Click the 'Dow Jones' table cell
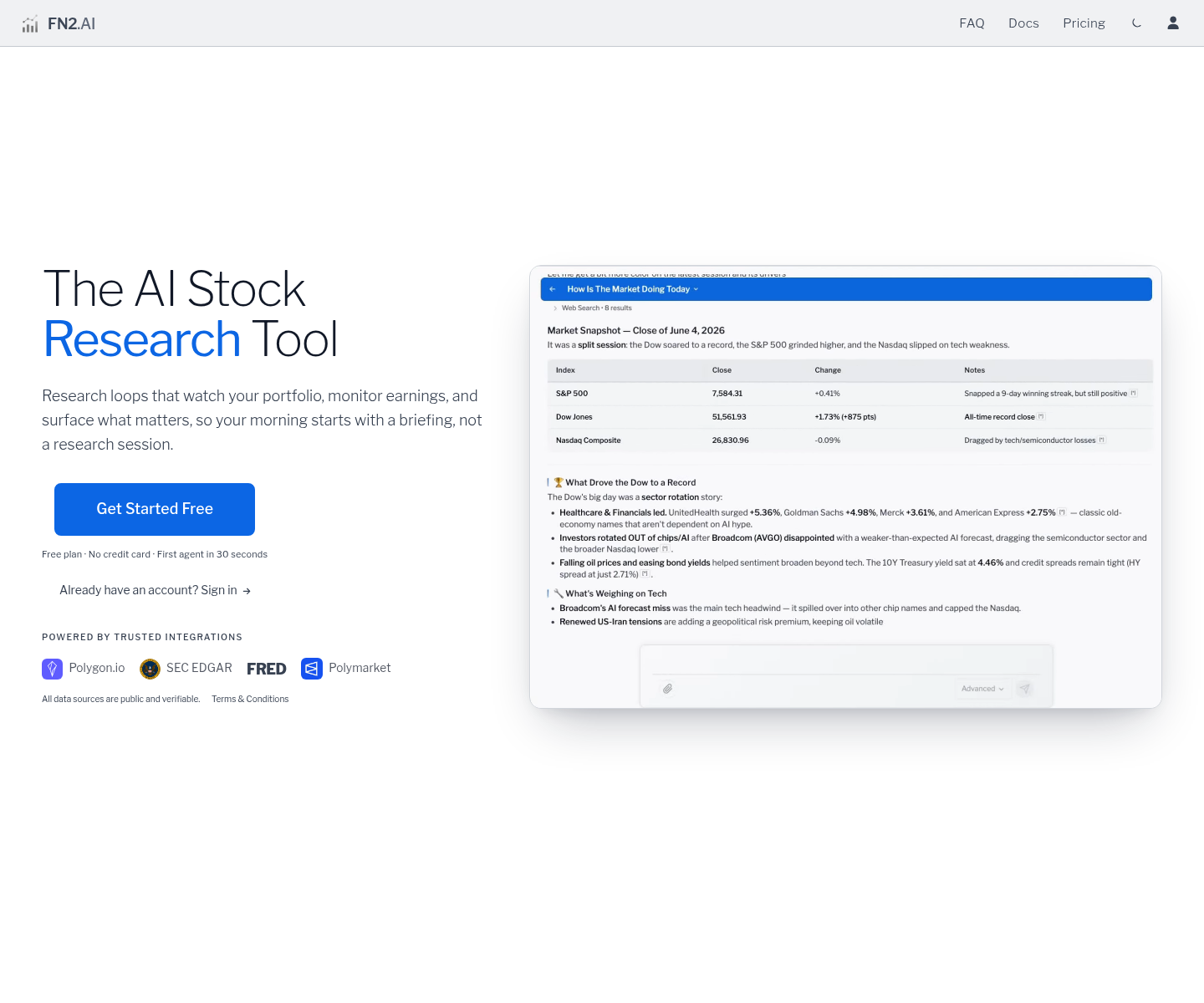Viewport: 1204px width, 1003px height. click(574, 416)
